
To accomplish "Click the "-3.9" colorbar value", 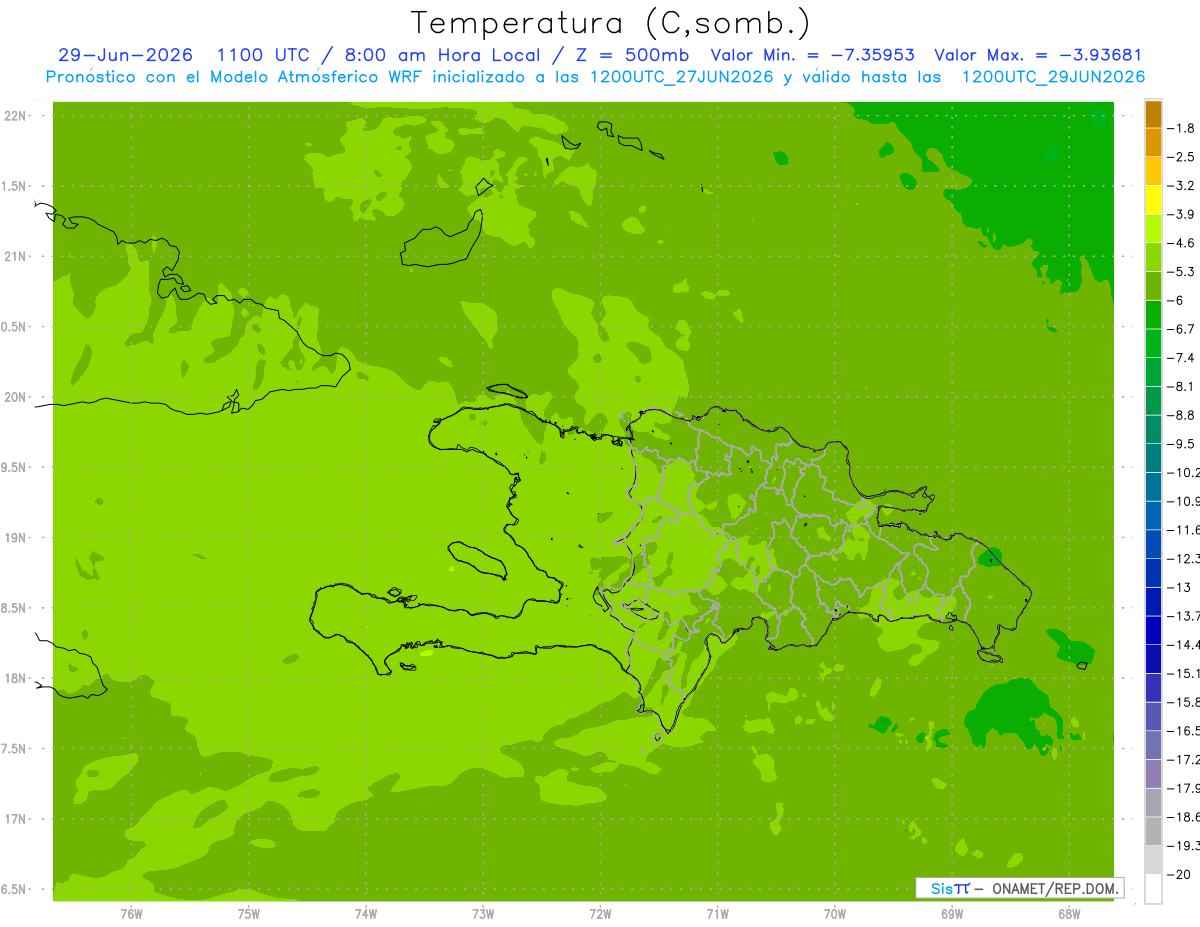I will click(1181, 214).
